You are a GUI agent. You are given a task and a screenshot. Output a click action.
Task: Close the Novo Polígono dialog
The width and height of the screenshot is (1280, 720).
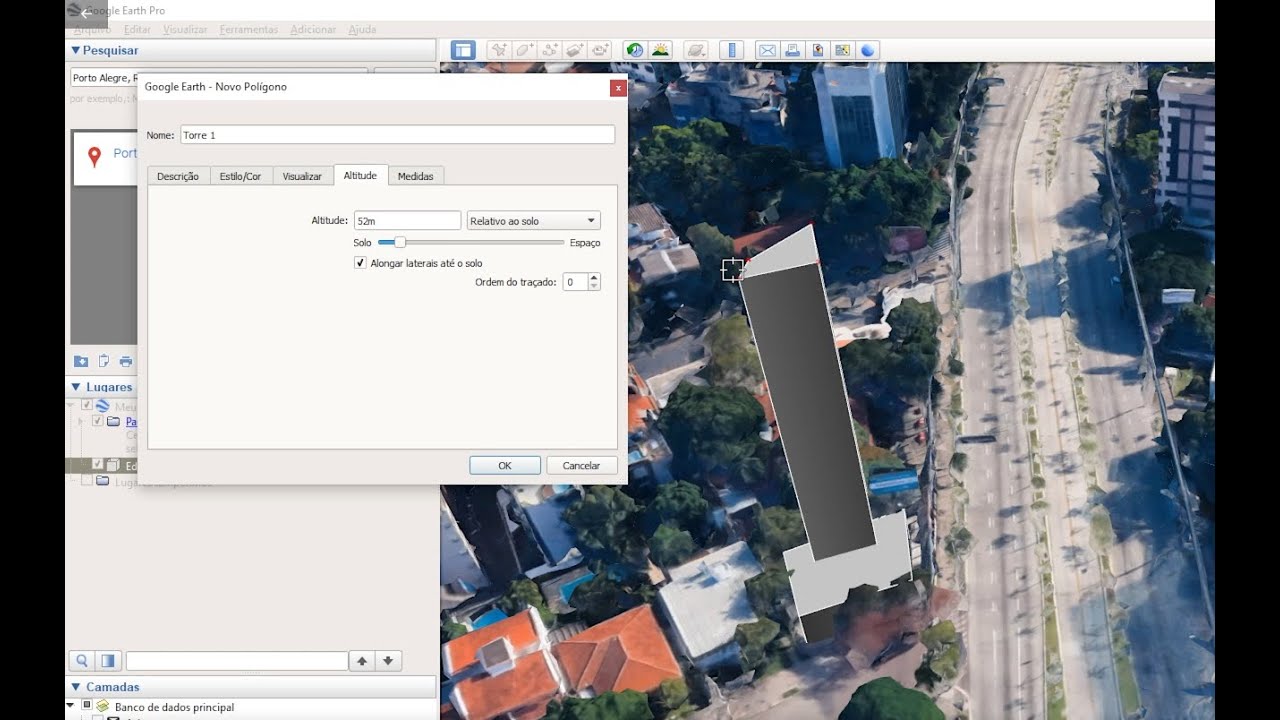click(x=618, y=87)
